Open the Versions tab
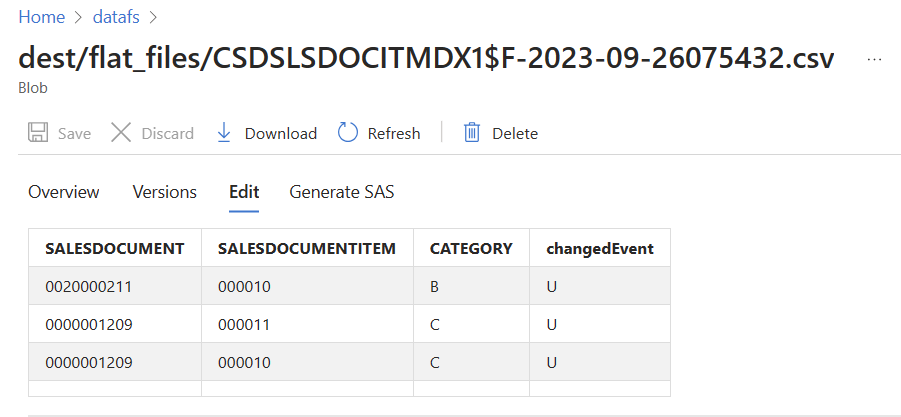 pyautogui.click(x=165, y=192)
